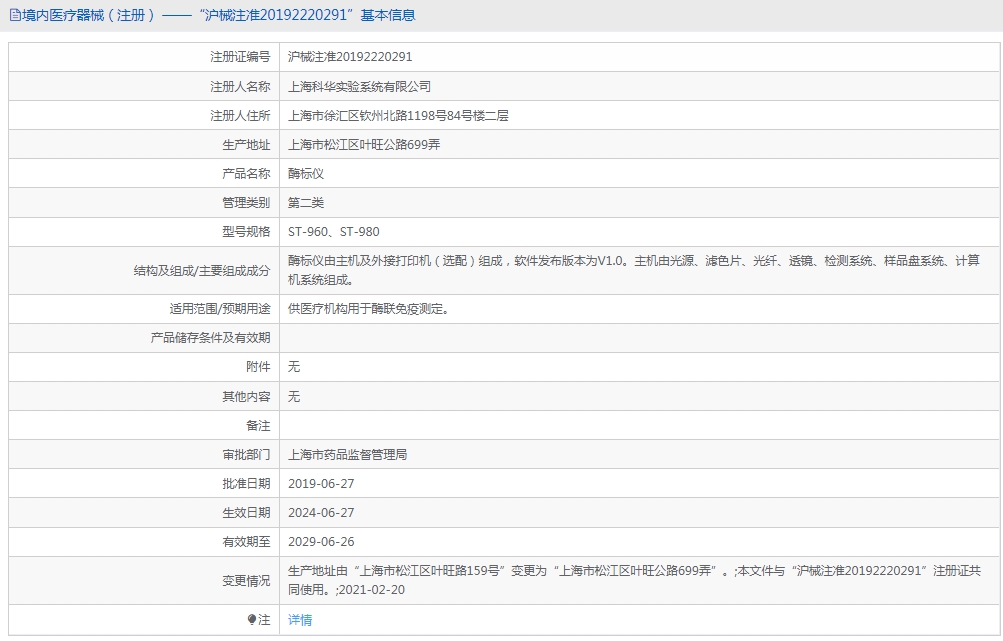Click the 生效日期 label
The width and height of the screenshot is (1003, 641).
(246, 512)
